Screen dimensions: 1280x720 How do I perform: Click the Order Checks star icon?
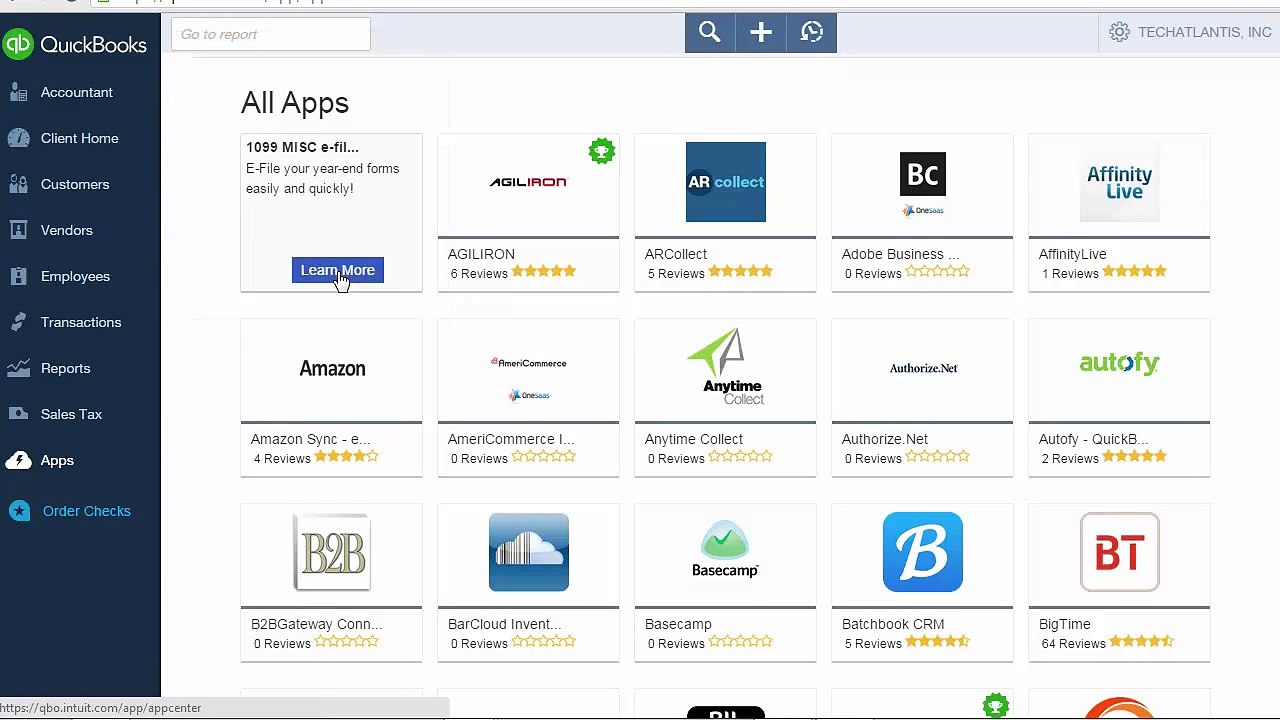[x=19, y=511]
